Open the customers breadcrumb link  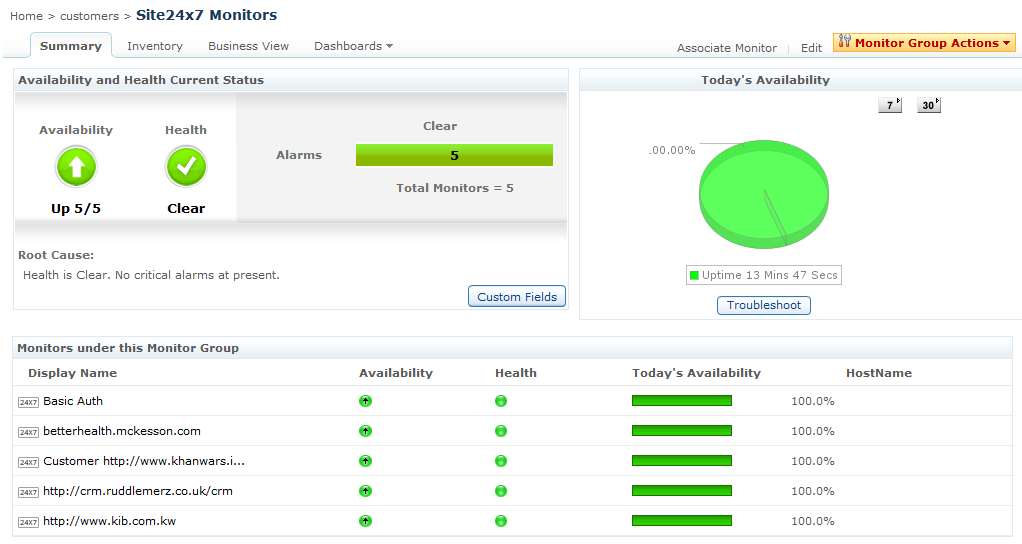click(x=89, y=16)
